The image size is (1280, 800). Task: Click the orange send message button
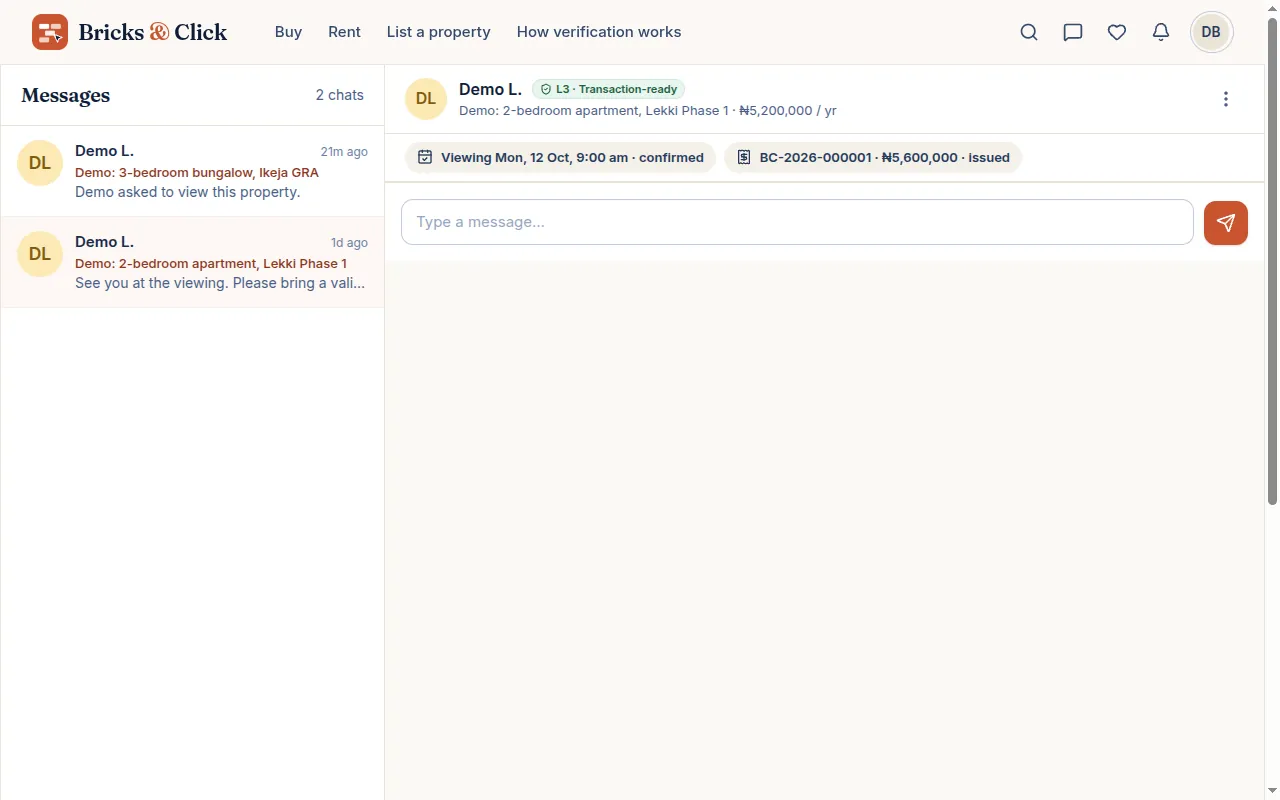coord(1226,222)
